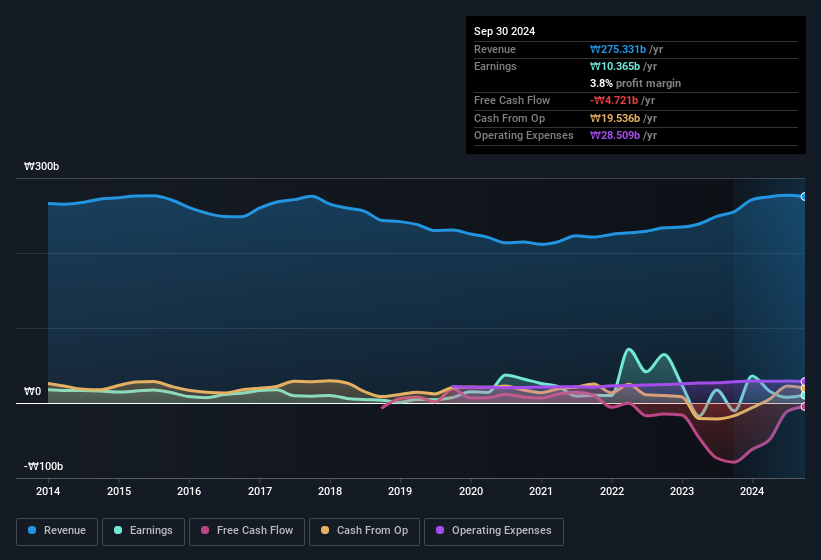Click the ₩300b y-axis label

42,167
